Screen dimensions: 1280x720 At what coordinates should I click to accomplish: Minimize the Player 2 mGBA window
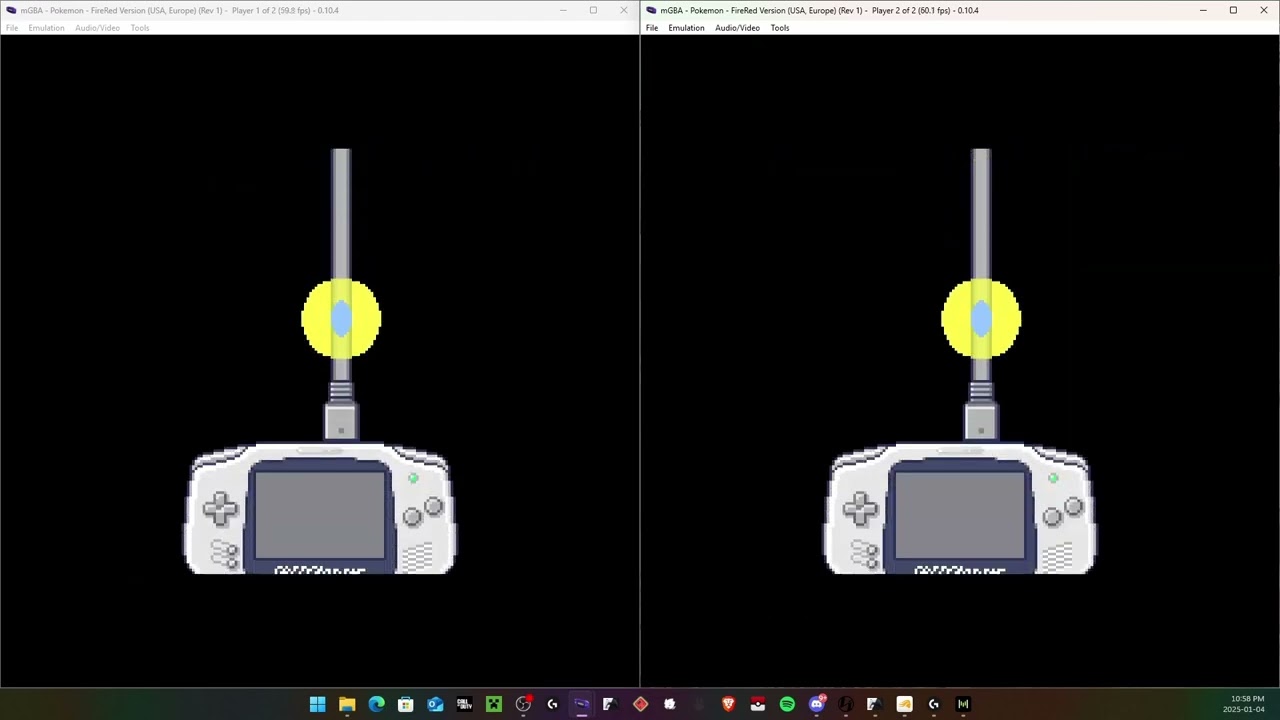pyautogui.click(x=1203, y=10)
